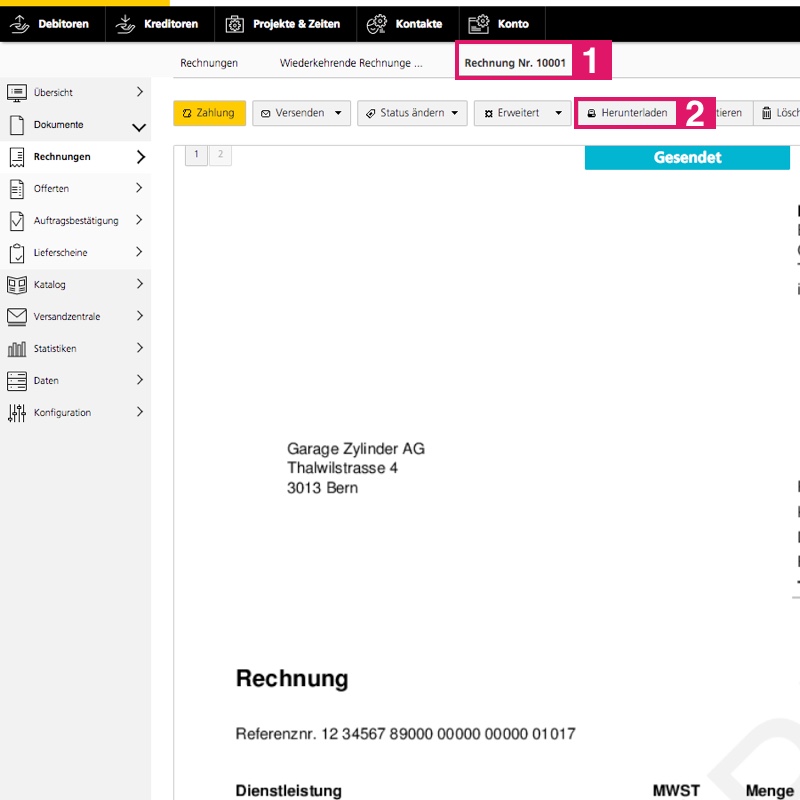Click the Debitoren hand icon
Screen dimensions: 800x800
(20, 24)
